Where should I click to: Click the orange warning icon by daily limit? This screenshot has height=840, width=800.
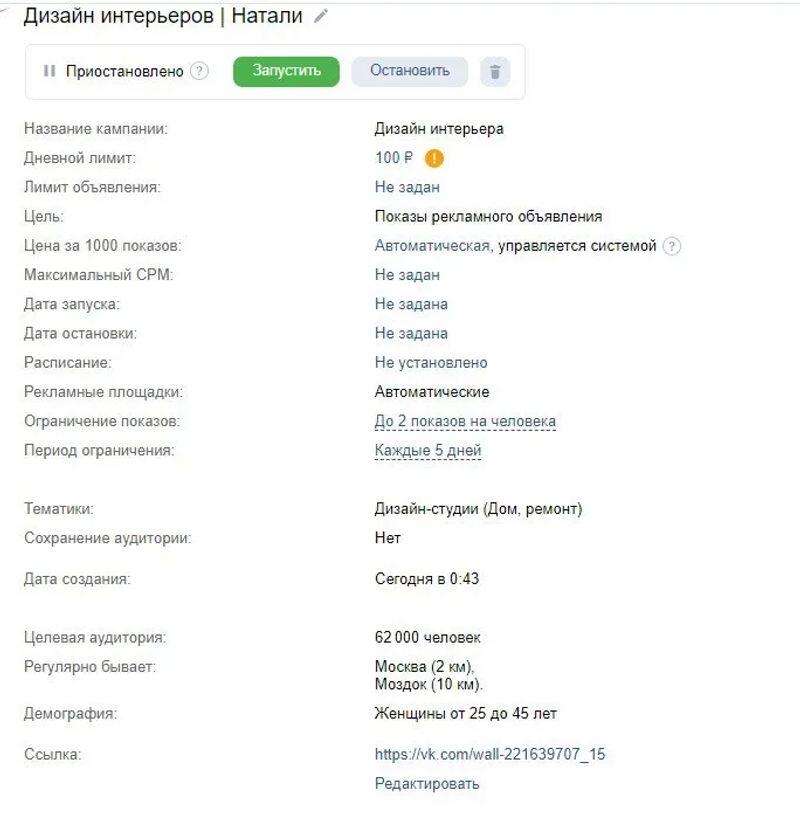[x=434, y=158]
